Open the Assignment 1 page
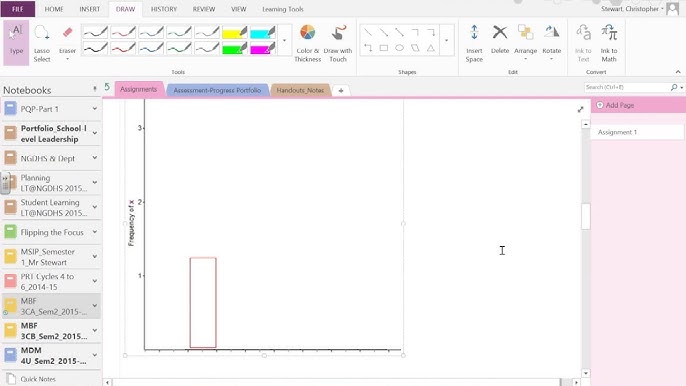The height and width of the screenshot is (386, 686). click(637, 132)
